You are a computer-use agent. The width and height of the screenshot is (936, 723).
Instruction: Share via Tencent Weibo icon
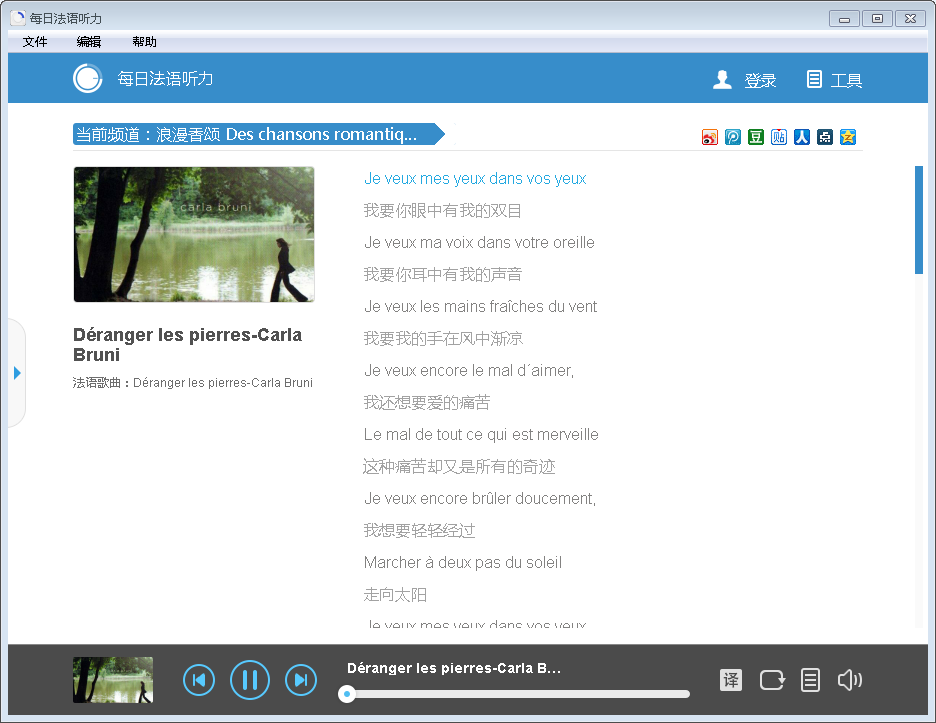732,137
